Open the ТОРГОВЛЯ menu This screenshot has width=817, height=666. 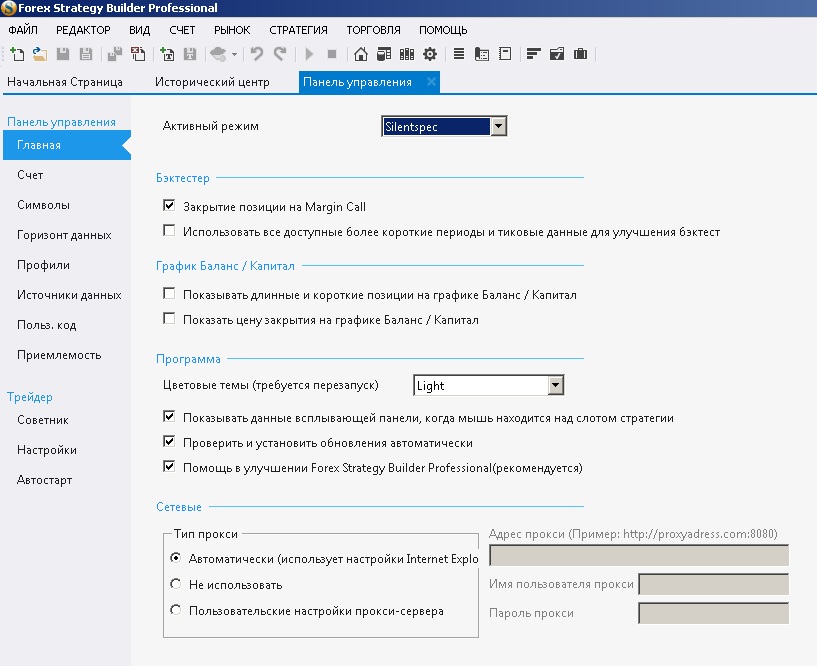[374, 30]
